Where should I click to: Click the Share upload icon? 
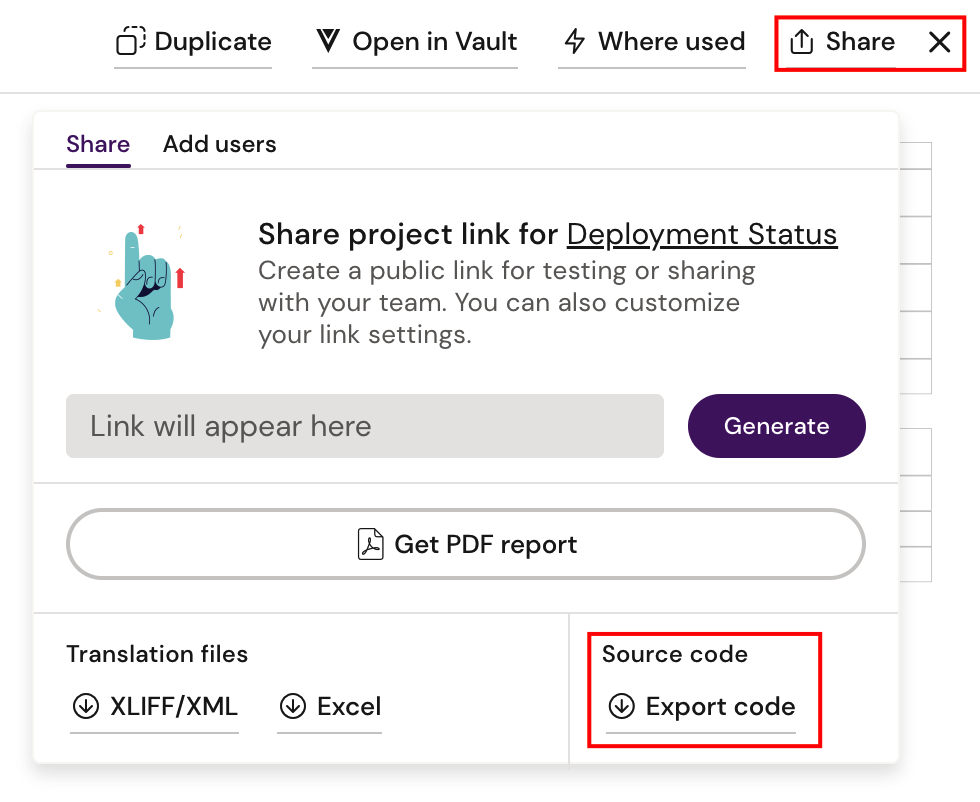point(800,41)
